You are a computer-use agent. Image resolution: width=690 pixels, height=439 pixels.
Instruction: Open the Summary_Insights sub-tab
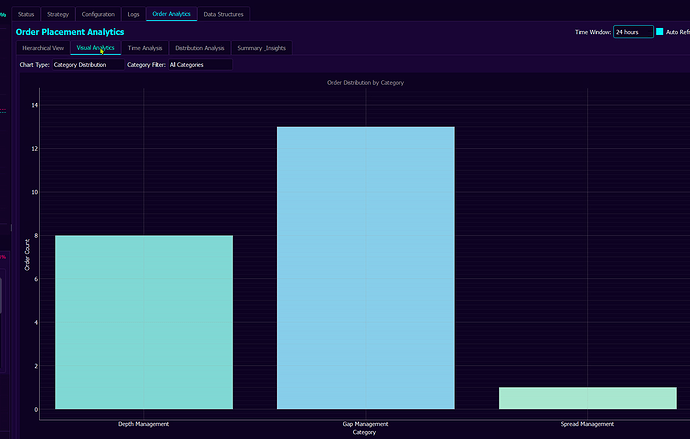259,48
